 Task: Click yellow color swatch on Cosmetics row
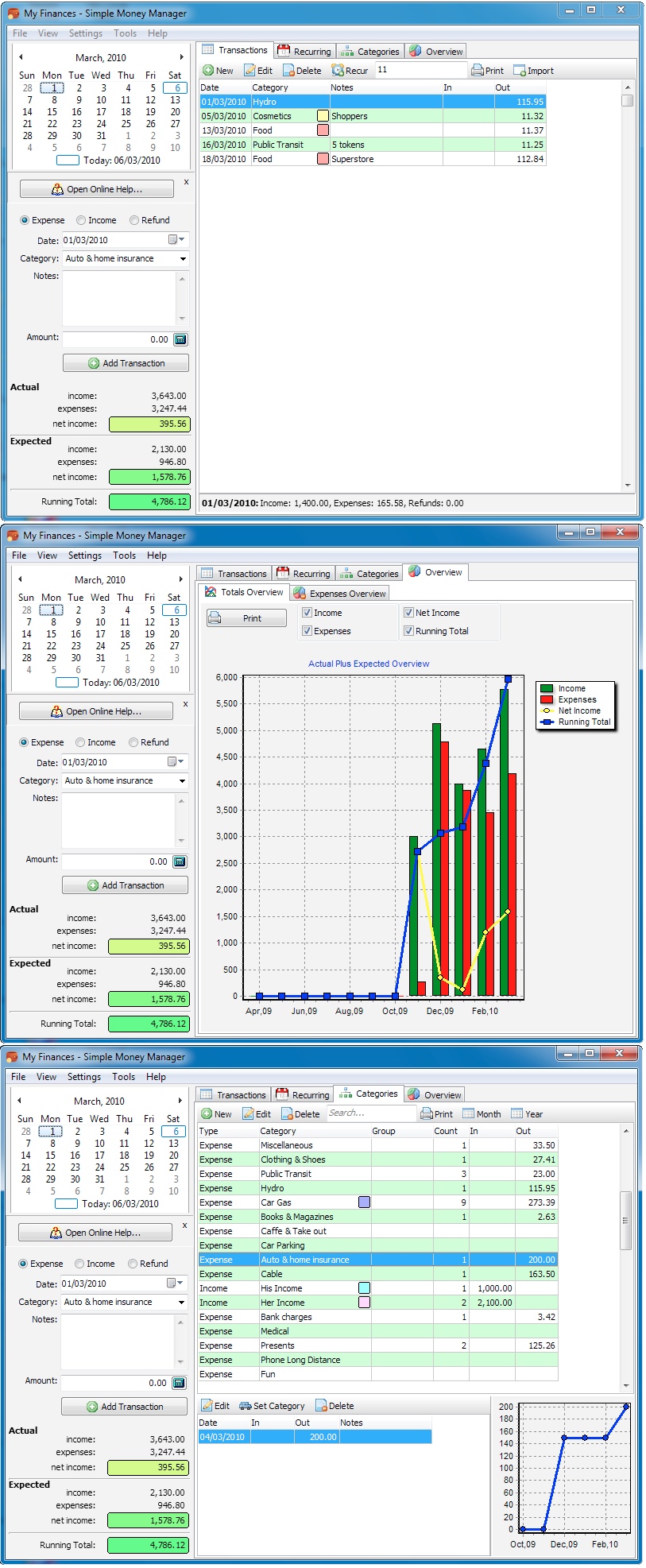point(323,116)
